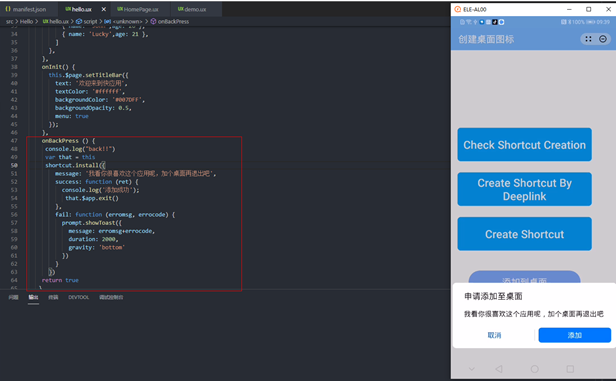
Task: Click the onBackPress breadcrumb symbol icon
Action: (153, 22)
